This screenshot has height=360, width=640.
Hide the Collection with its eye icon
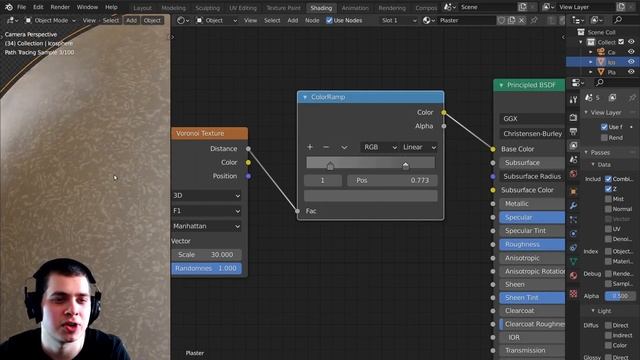coord(631,42)
